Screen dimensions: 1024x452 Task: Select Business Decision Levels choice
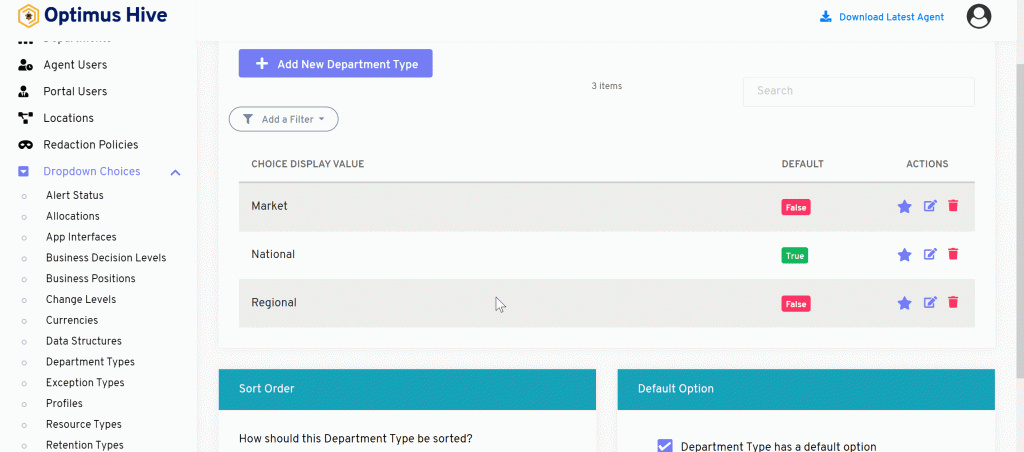(x=106, y=258)
